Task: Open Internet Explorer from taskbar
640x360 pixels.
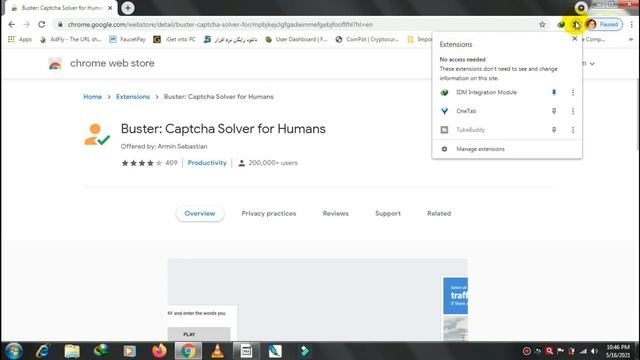Action: click(x=42, y=351)
